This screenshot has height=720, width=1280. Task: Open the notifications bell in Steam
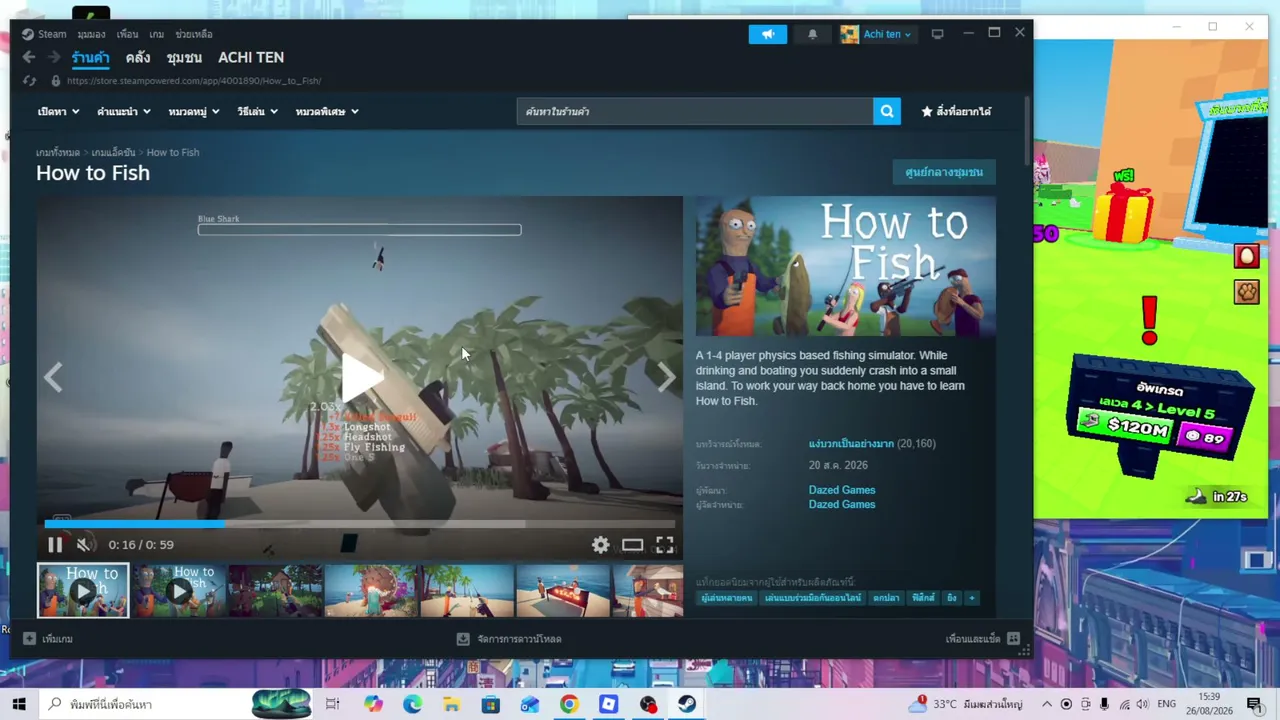click(812, 34)
